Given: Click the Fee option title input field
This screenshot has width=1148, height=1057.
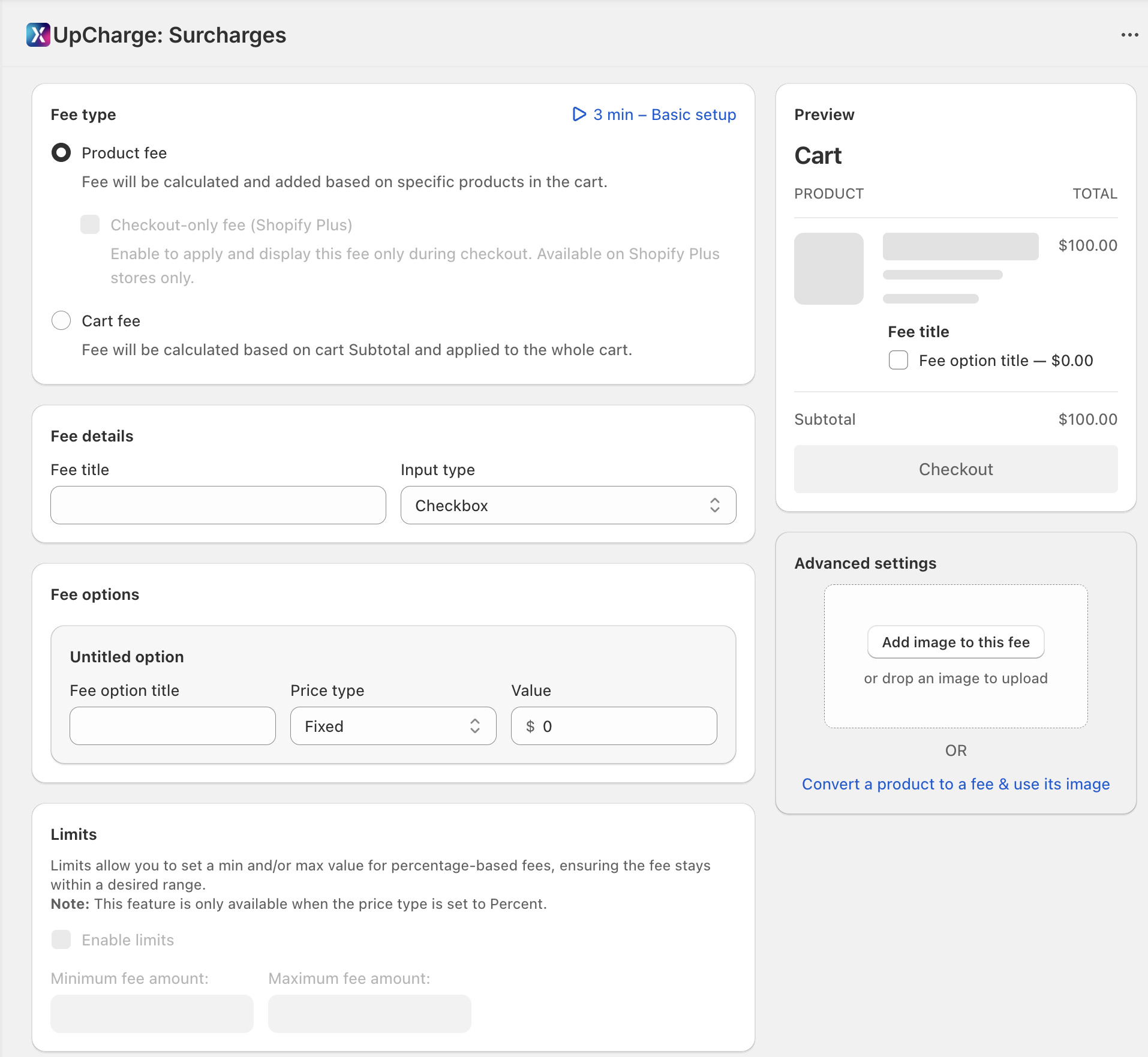Looking at the screenshot, I should (172, 726).
